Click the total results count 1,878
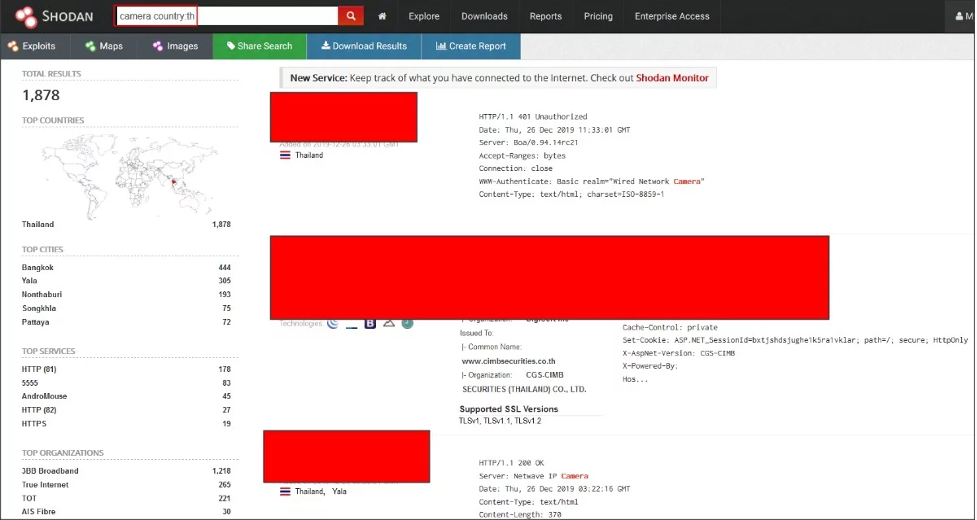 pos(41,95)
